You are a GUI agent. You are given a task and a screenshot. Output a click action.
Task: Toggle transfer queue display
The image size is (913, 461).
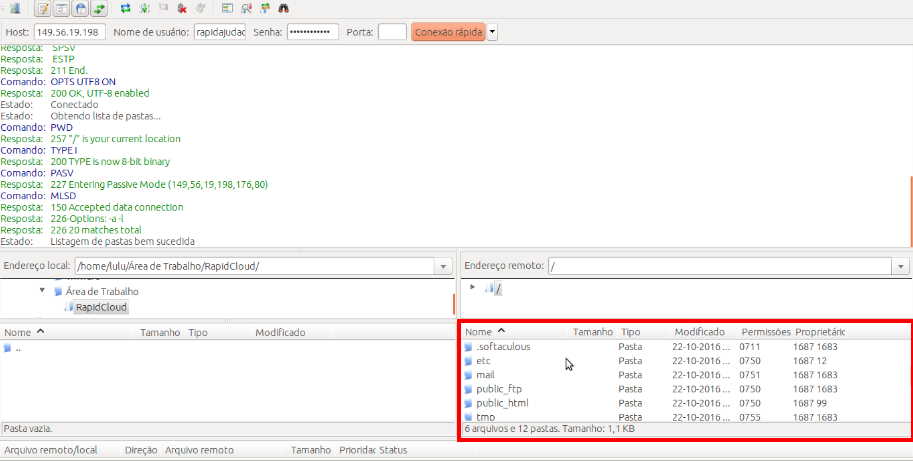(x=99, y=8)
